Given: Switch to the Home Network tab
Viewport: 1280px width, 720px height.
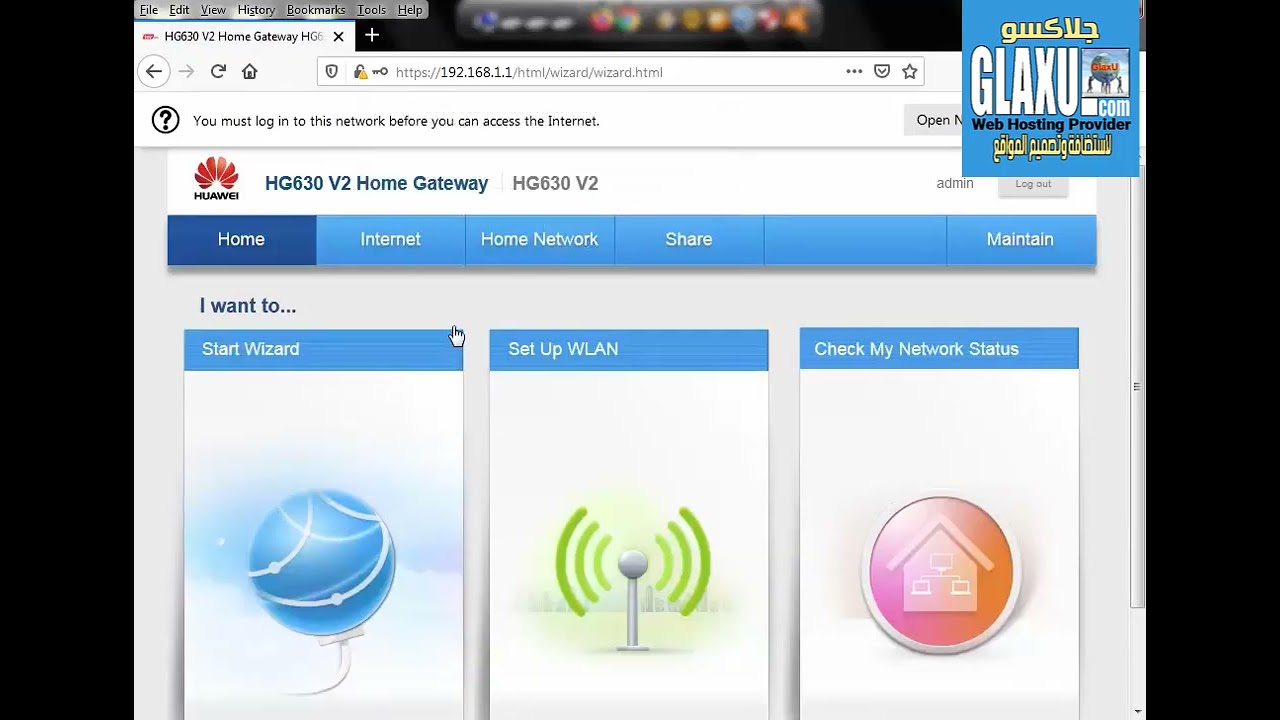Looking at the screenshot, I should tap(539, 239).
